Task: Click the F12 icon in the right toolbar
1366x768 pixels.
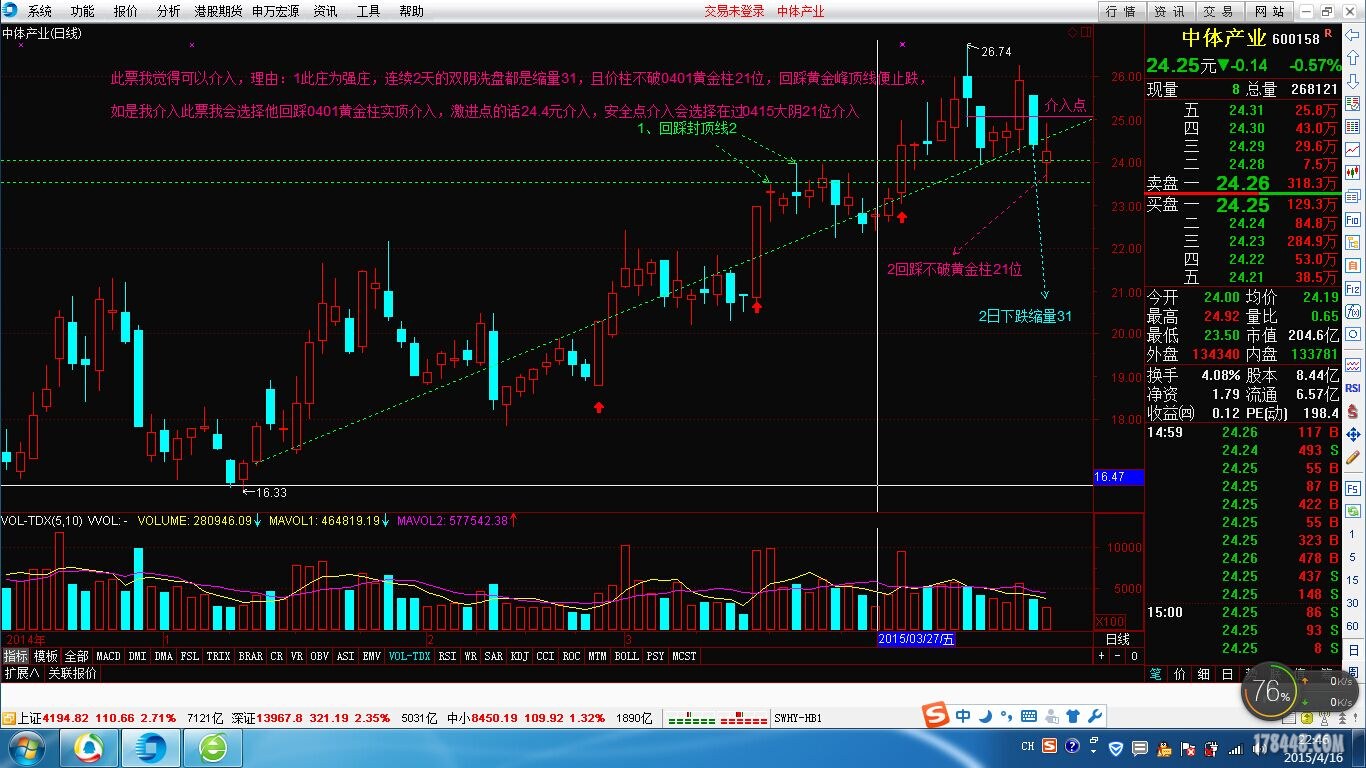Action: pyautogui.click(x=1352, y=289)
